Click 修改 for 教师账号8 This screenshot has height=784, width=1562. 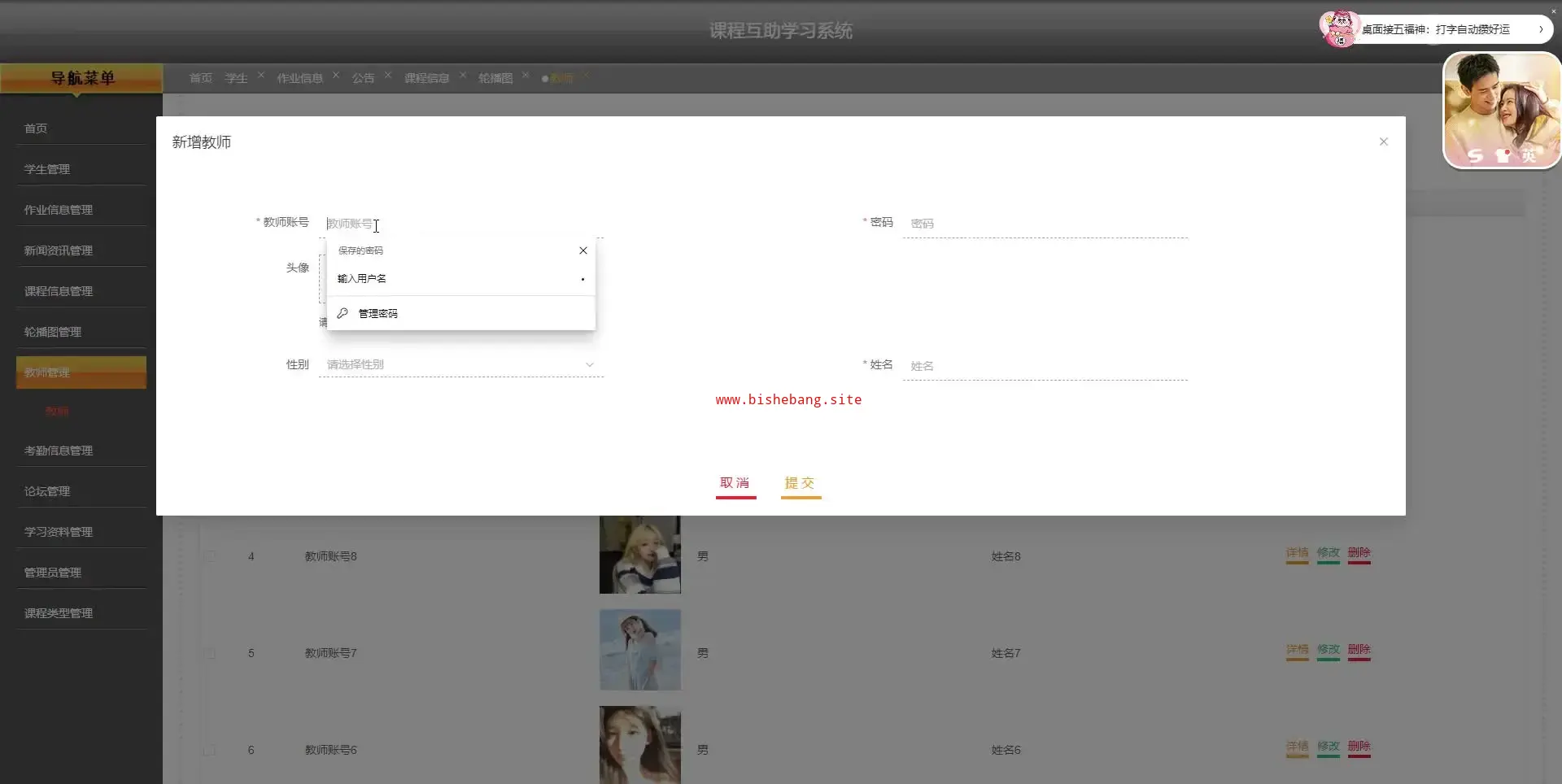1329,553
